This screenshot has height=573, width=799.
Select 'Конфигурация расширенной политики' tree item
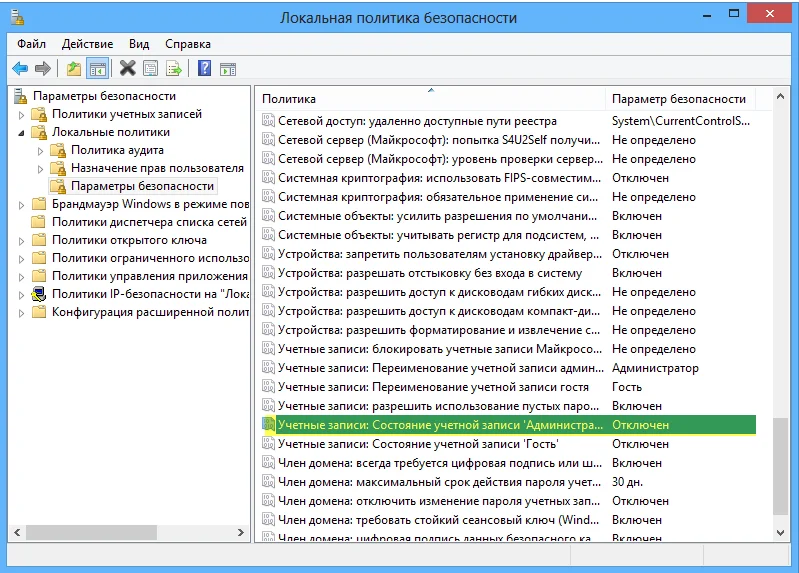[x=150, y=312]
